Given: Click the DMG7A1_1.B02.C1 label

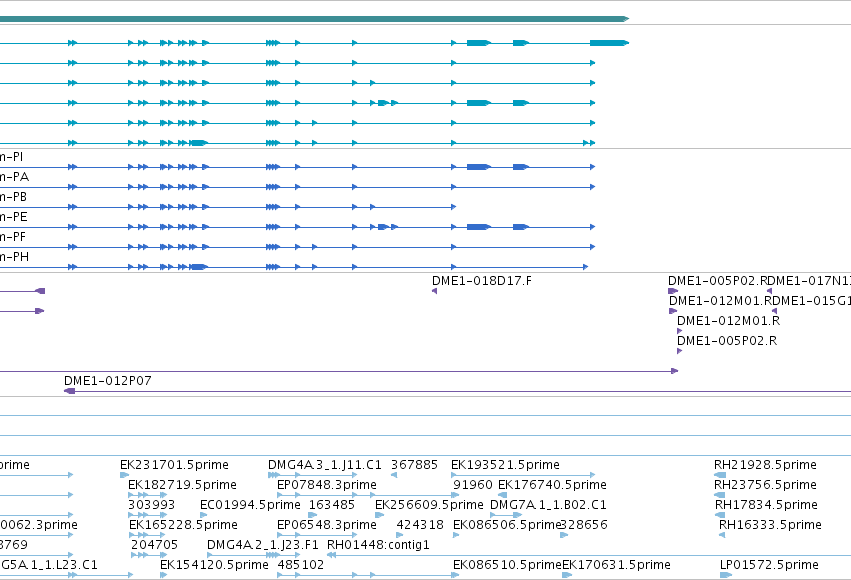Looking at the screenshot, I should click(x=548, y=505).
